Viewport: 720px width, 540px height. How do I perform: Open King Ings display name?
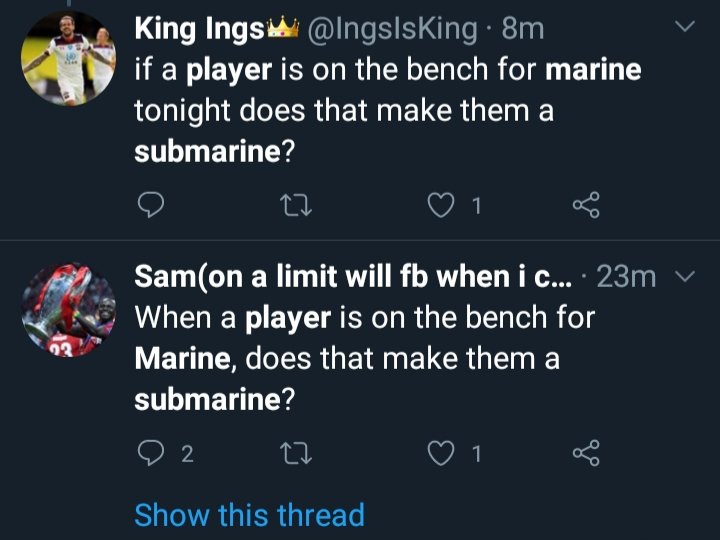point(200,29)
